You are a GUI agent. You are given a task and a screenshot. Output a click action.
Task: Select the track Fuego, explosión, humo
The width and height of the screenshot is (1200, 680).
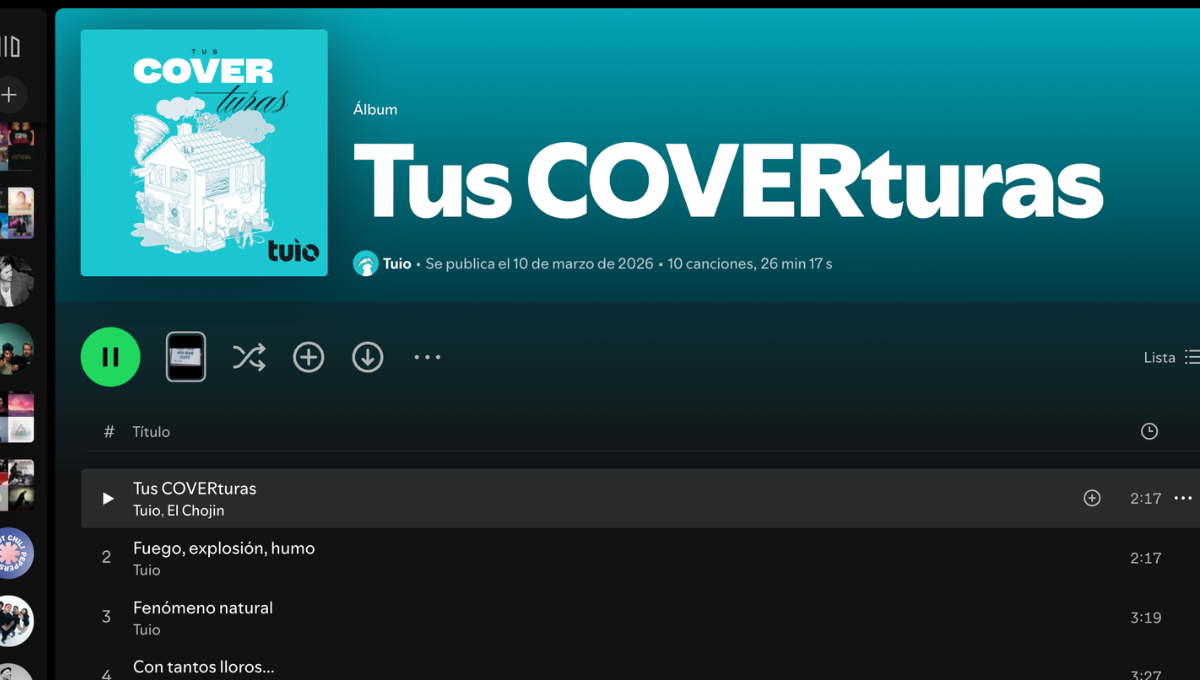pyautogui.click(x=224, y=548)
